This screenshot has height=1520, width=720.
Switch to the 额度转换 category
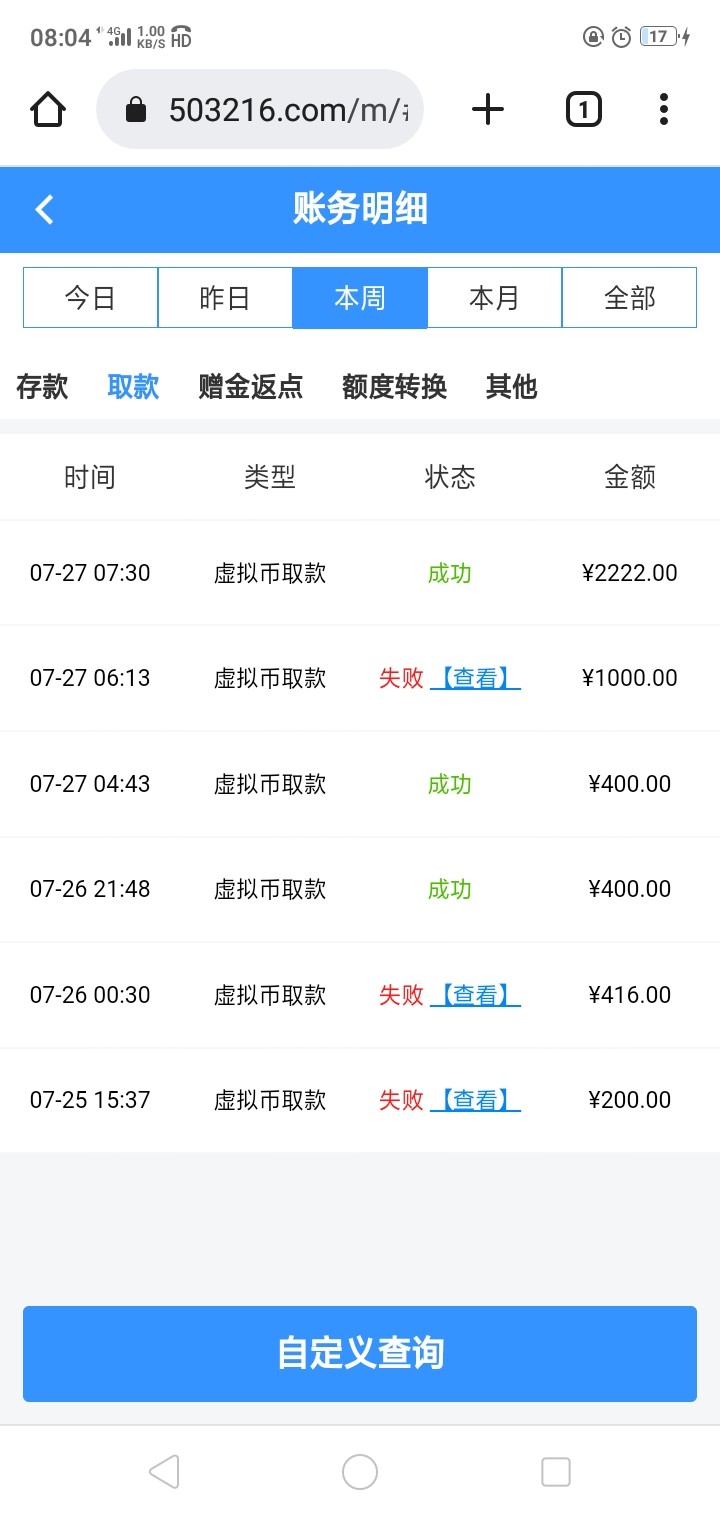point(394,386)
